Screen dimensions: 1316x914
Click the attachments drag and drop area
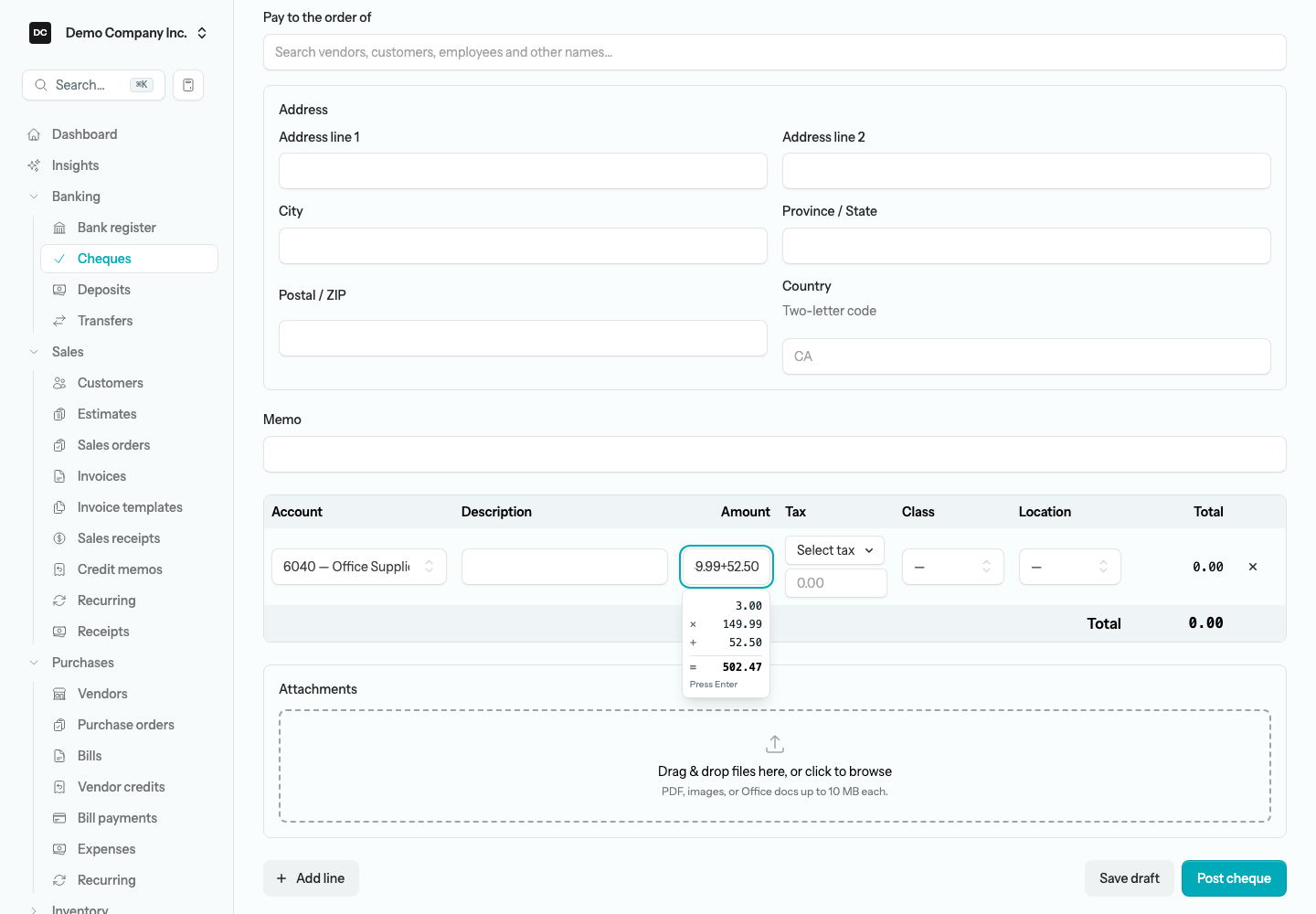tap(775, 766)
